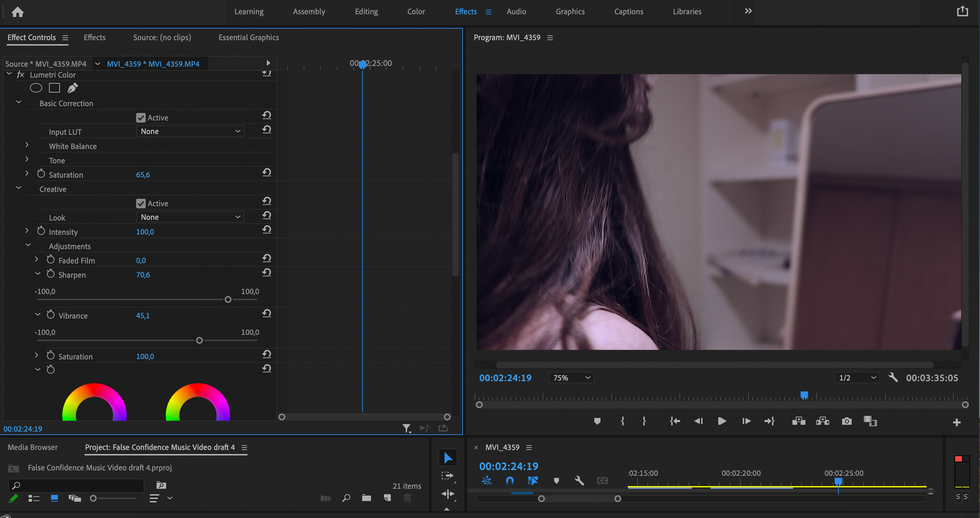
Task: Expand the White Balance section
Action: (27, 145)
